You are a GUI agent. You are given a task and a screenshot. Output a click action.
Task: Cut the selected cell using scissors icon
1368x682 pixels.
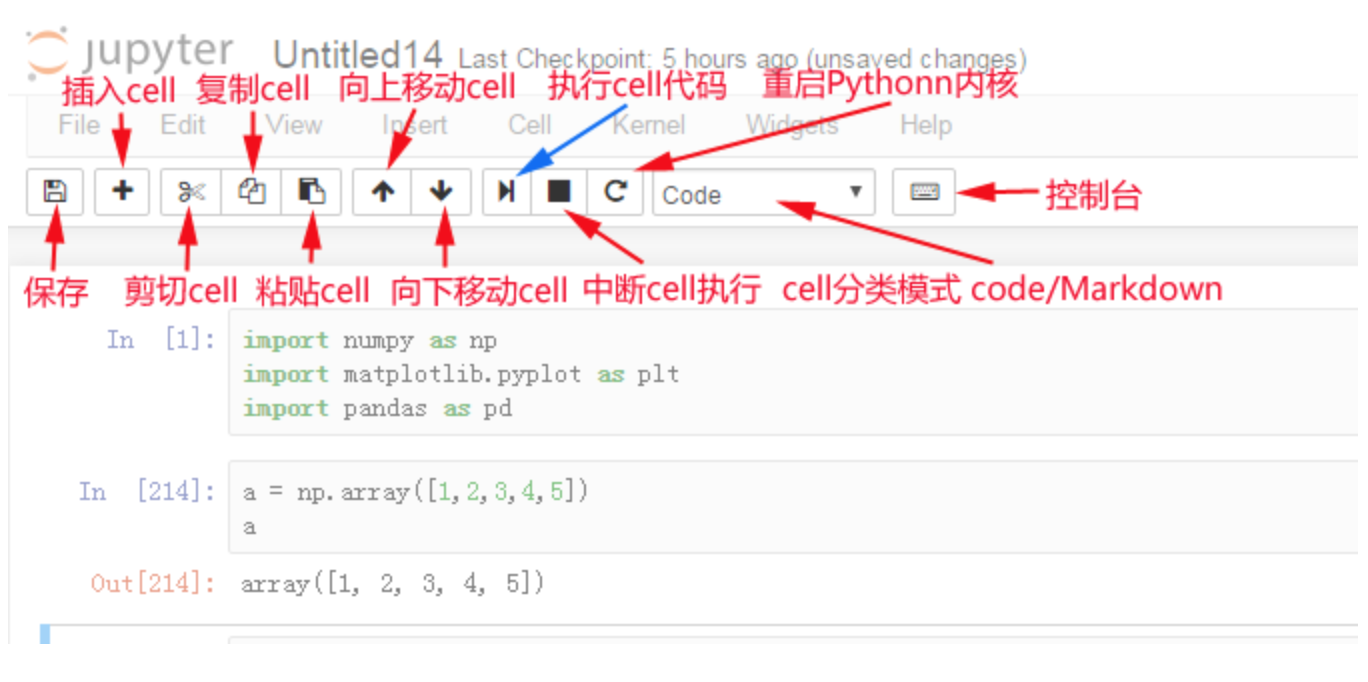[x=191, y=191]
